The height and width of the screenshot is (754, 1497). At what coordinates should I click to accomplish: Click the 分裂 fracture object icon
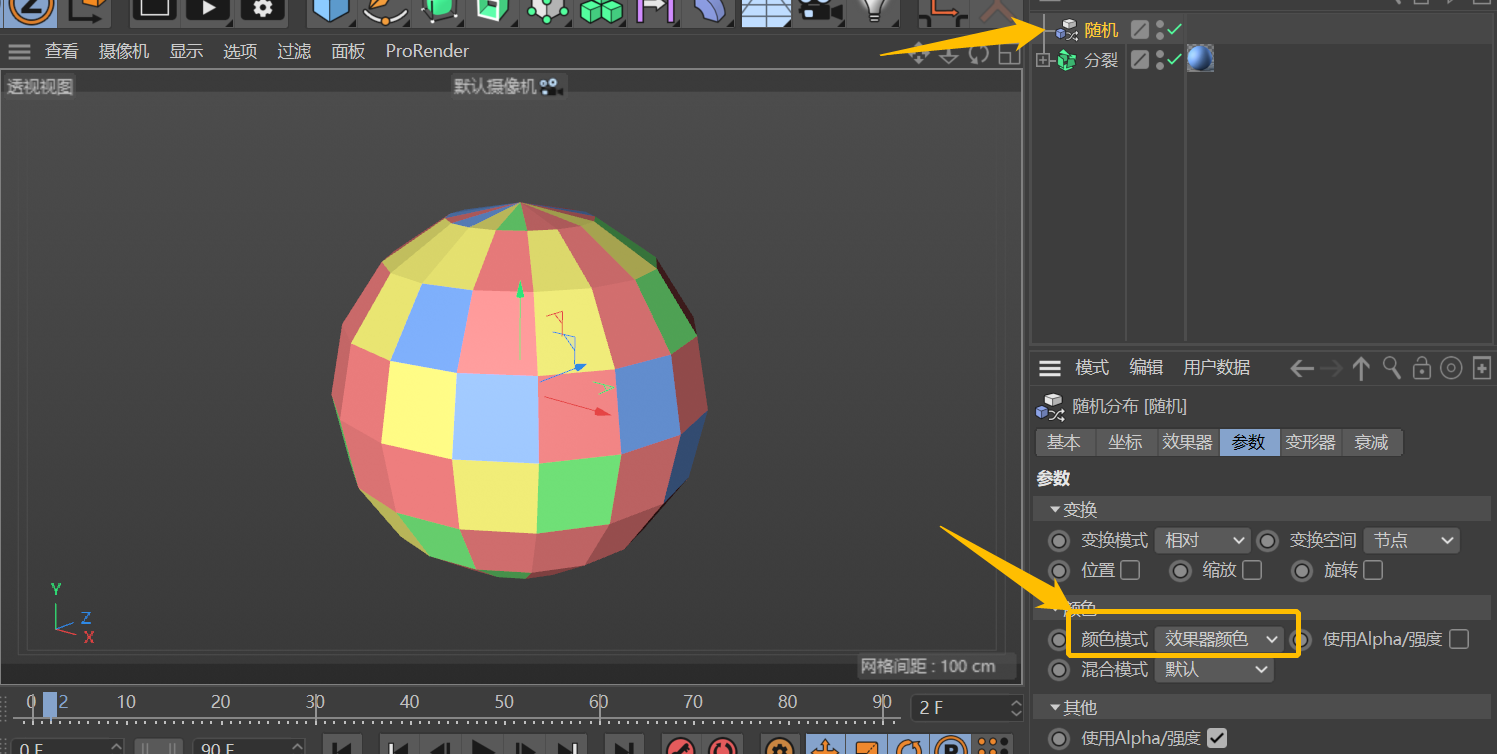[1067, 60]
